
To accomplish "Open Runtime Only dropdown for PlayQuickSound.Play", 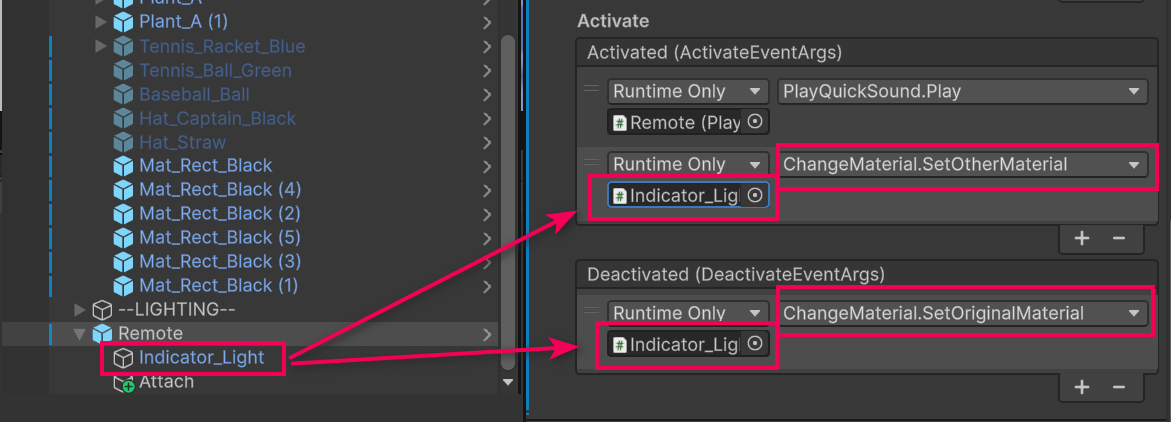I will 688,92.
